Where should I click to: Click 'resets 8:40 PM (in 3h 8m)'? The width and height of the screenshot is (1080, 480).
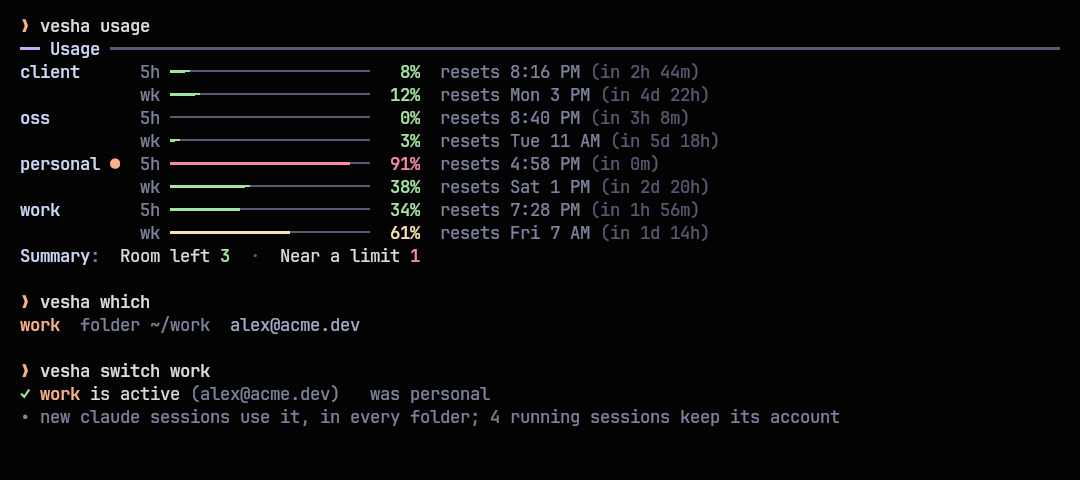pos(565,118)
